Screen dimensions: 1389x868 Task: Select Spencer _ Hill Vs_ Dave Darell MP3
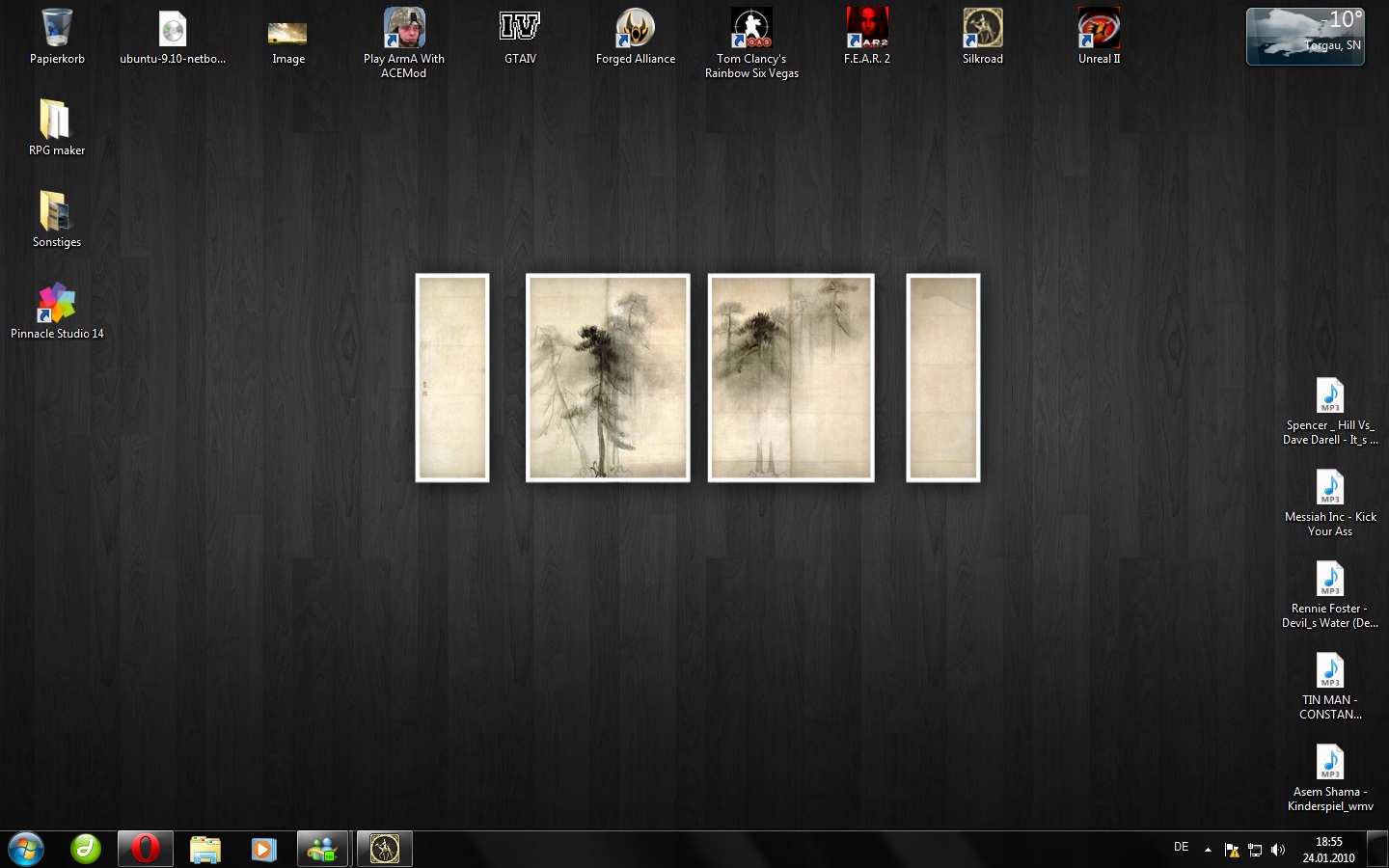click(x=1330, y=412)
